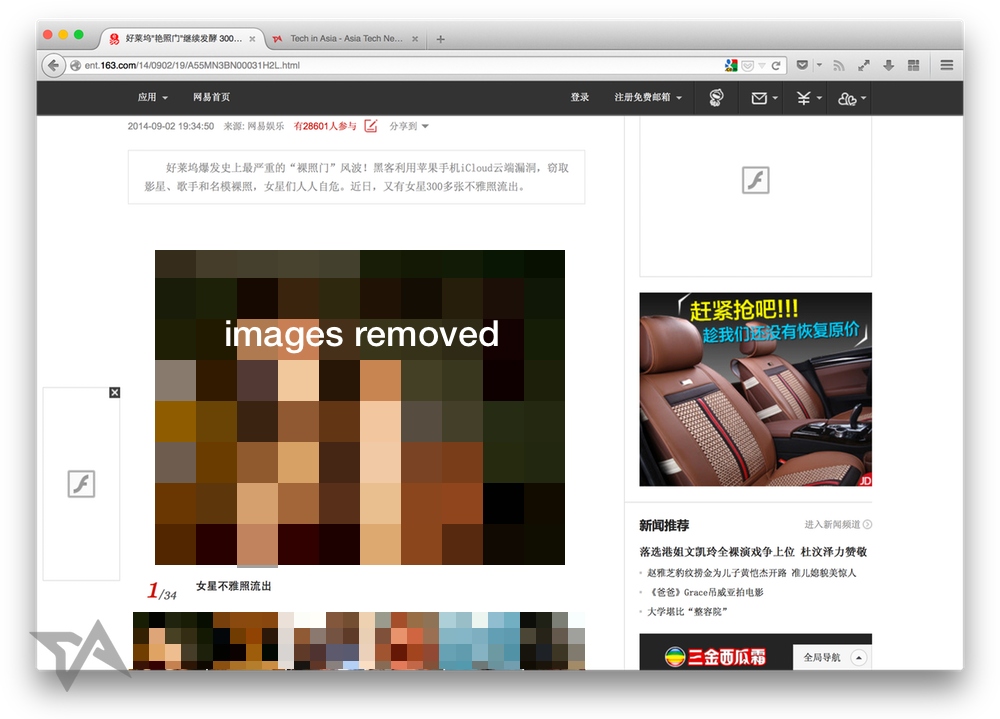Open dropdown arrow next to Pocket button
1000x719 pixels.
tap(820, 65)
